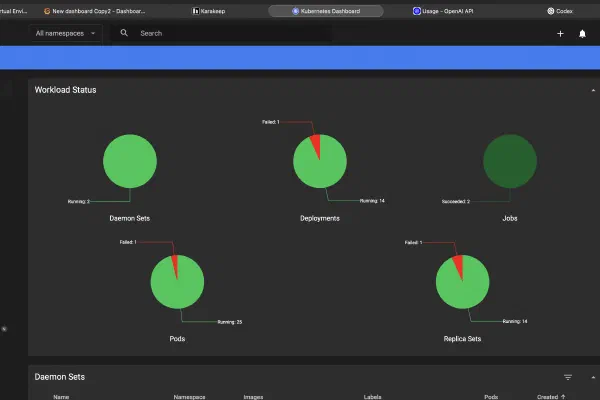
Task: Open the All namespaces dropdown
Action: tap(66, 33)
